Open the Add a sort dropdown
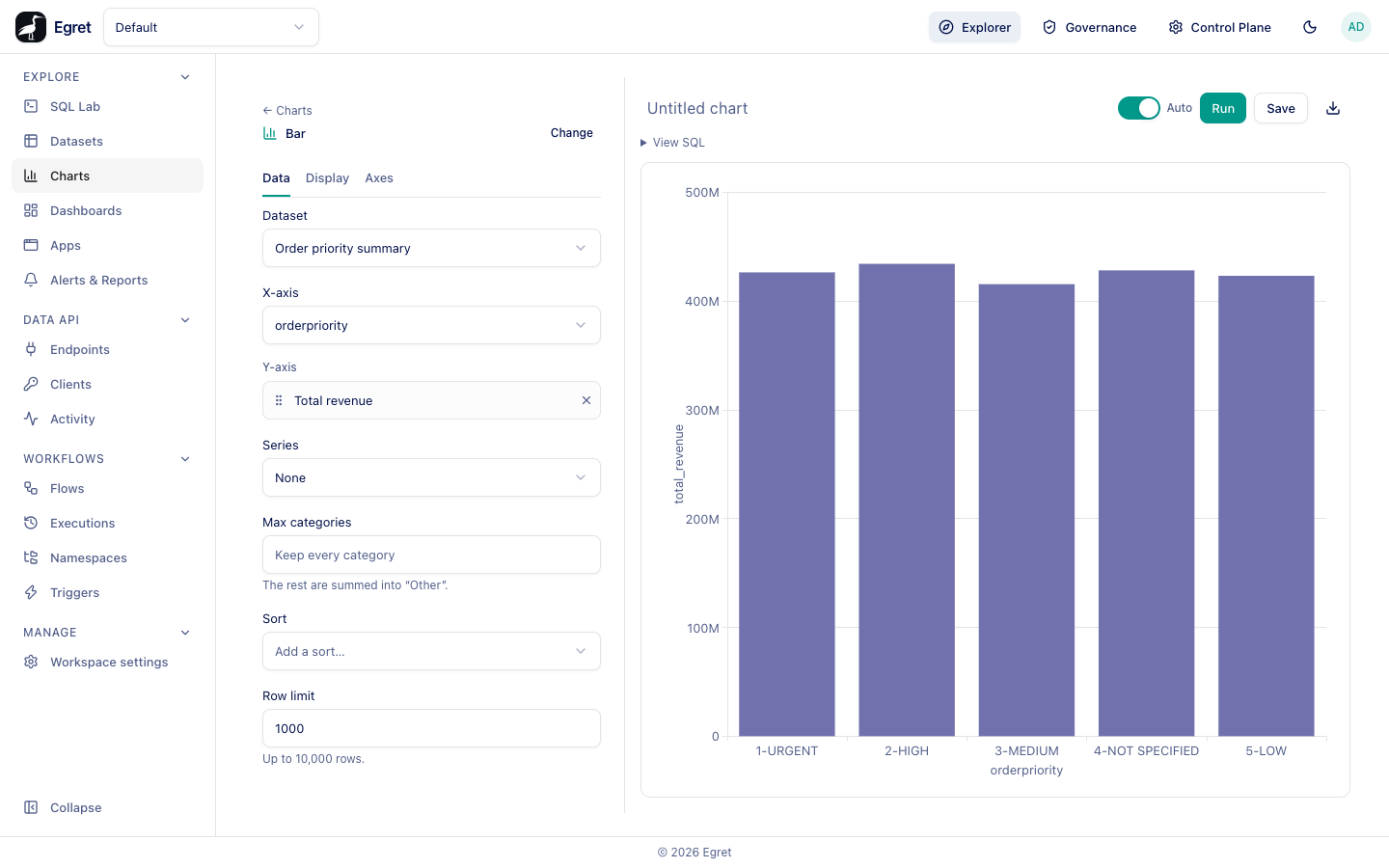Screen dimensions: 1389x868 coord(431,651)
